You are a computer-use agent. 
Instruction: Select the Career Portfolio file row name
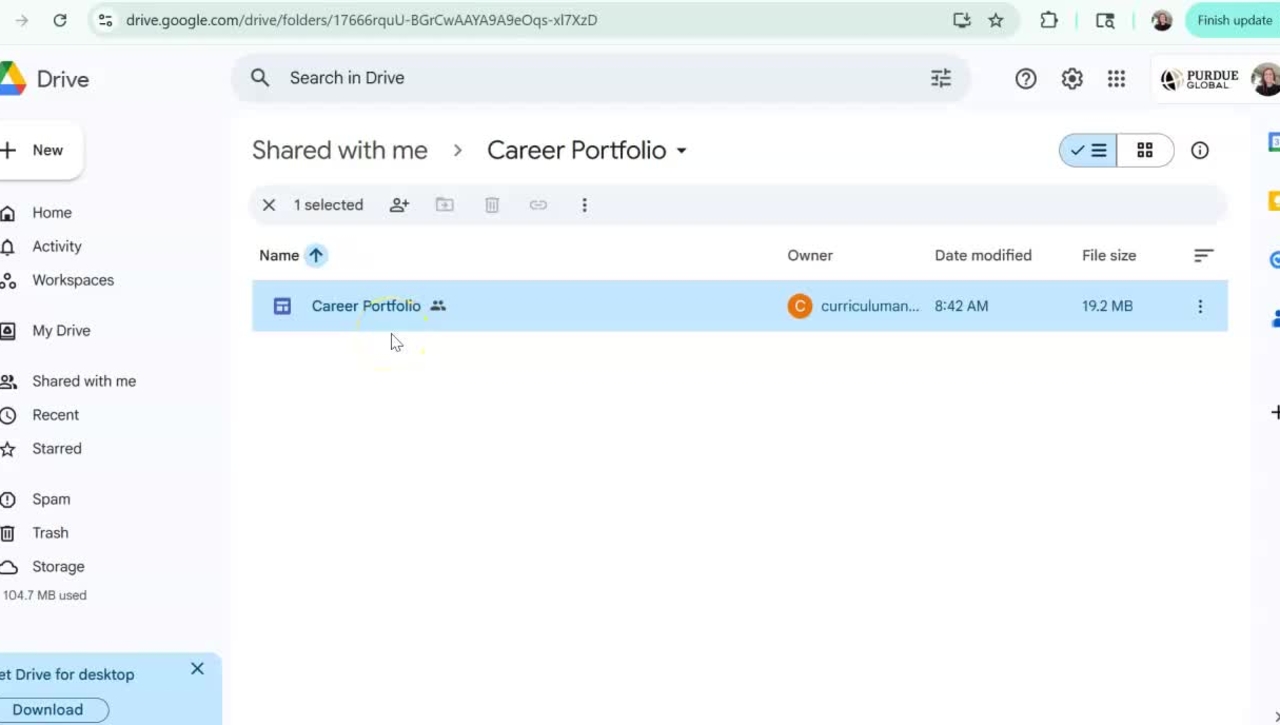[366, 306]
